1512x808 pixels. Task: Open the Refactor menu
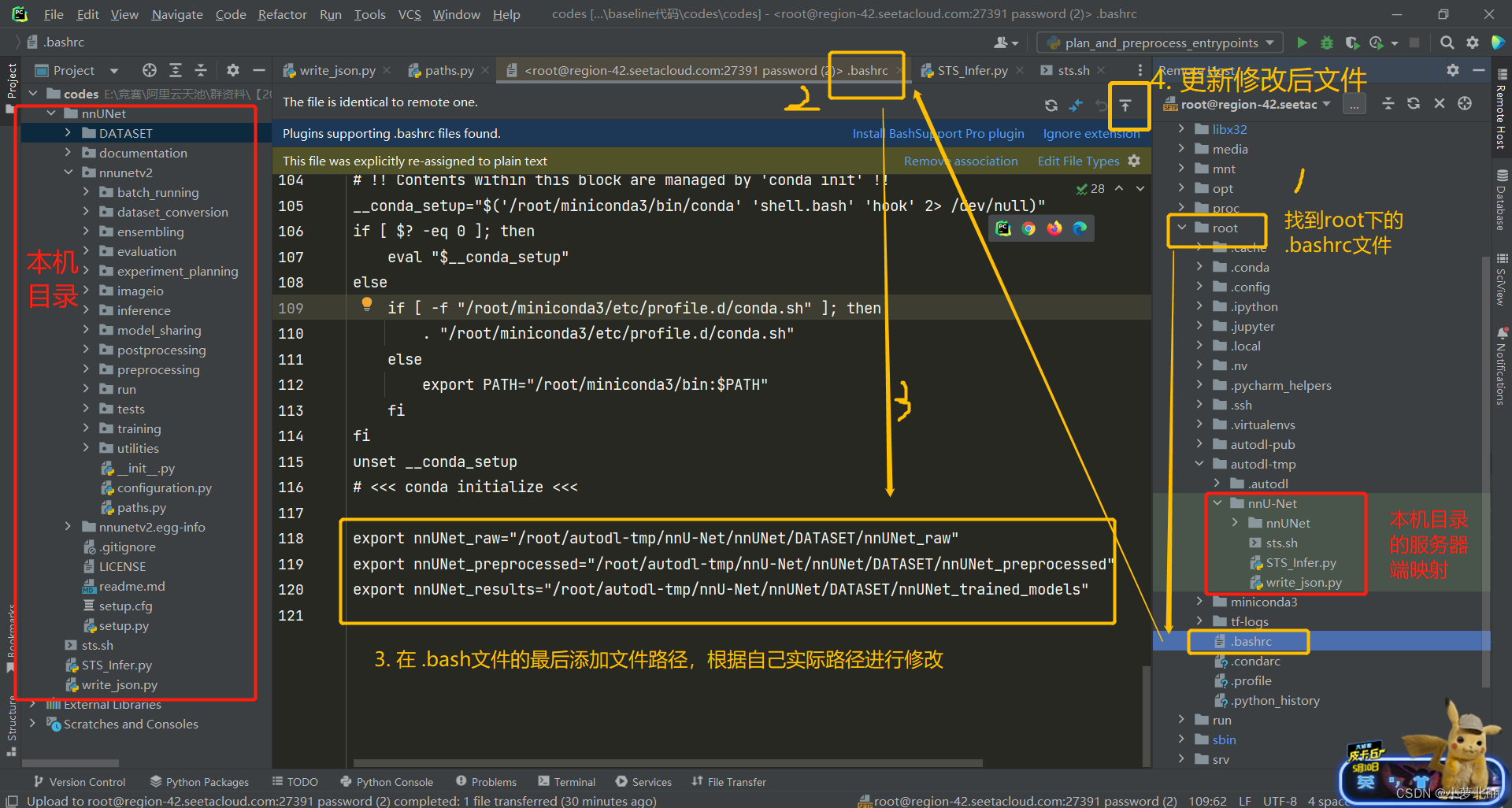pos(282,14)
